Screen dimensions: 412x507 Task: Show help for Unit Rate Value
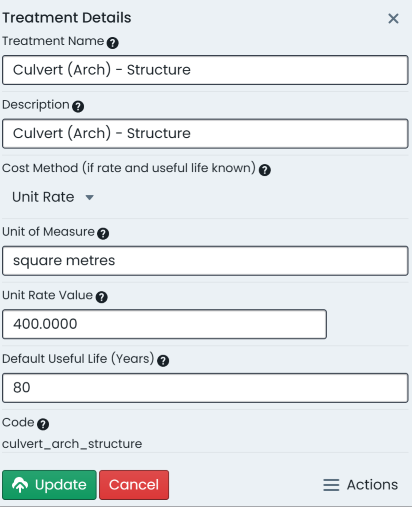101,297
